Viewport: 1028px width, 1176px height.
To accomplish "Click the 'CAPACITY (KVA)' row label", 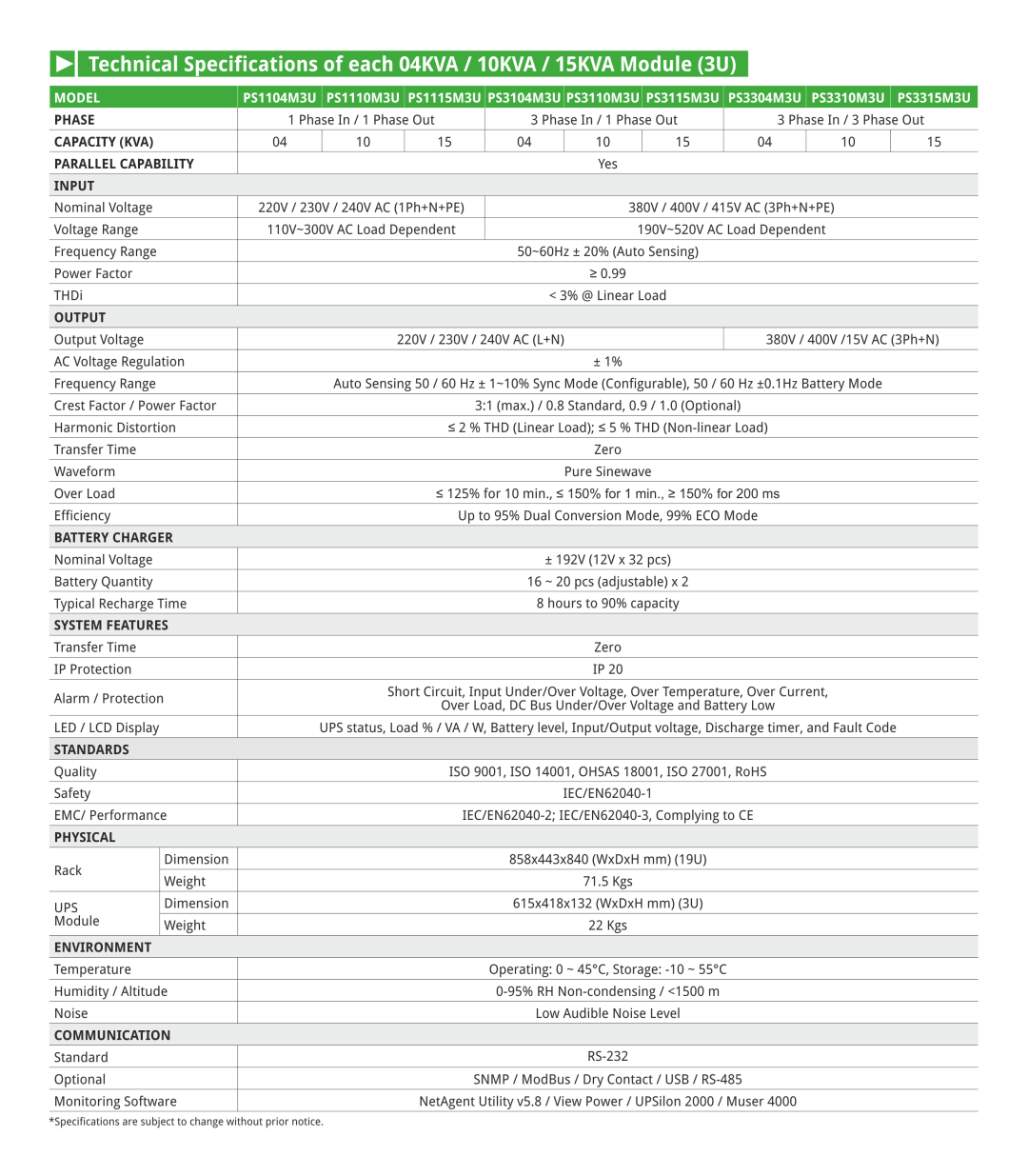I will coord(104,142).
